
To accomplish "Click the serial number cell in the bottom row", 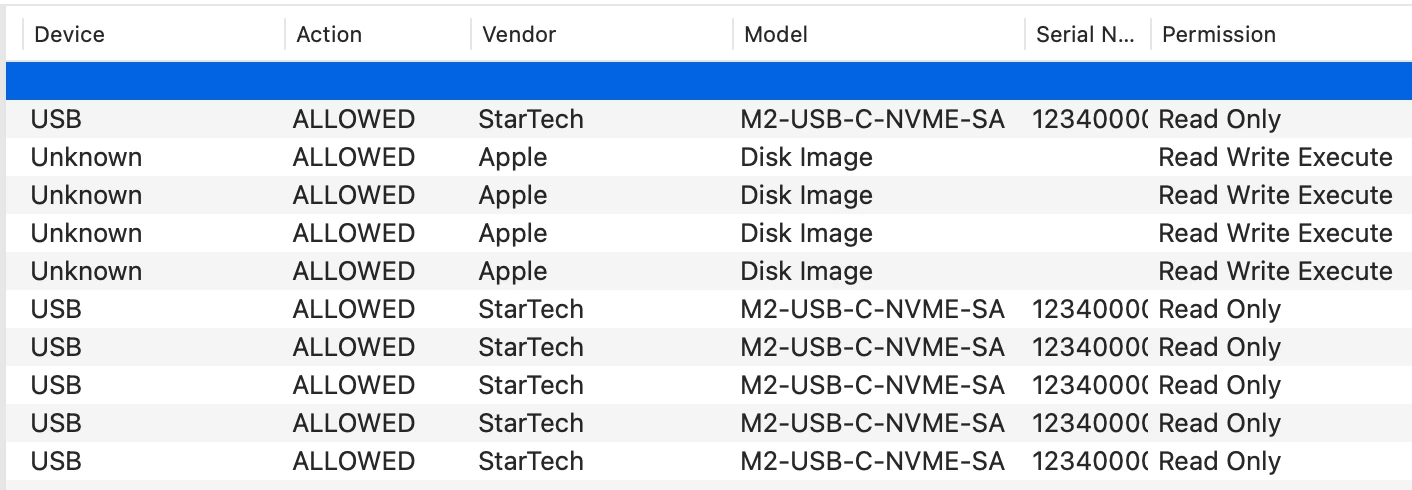I will (x=1090, y=461).
